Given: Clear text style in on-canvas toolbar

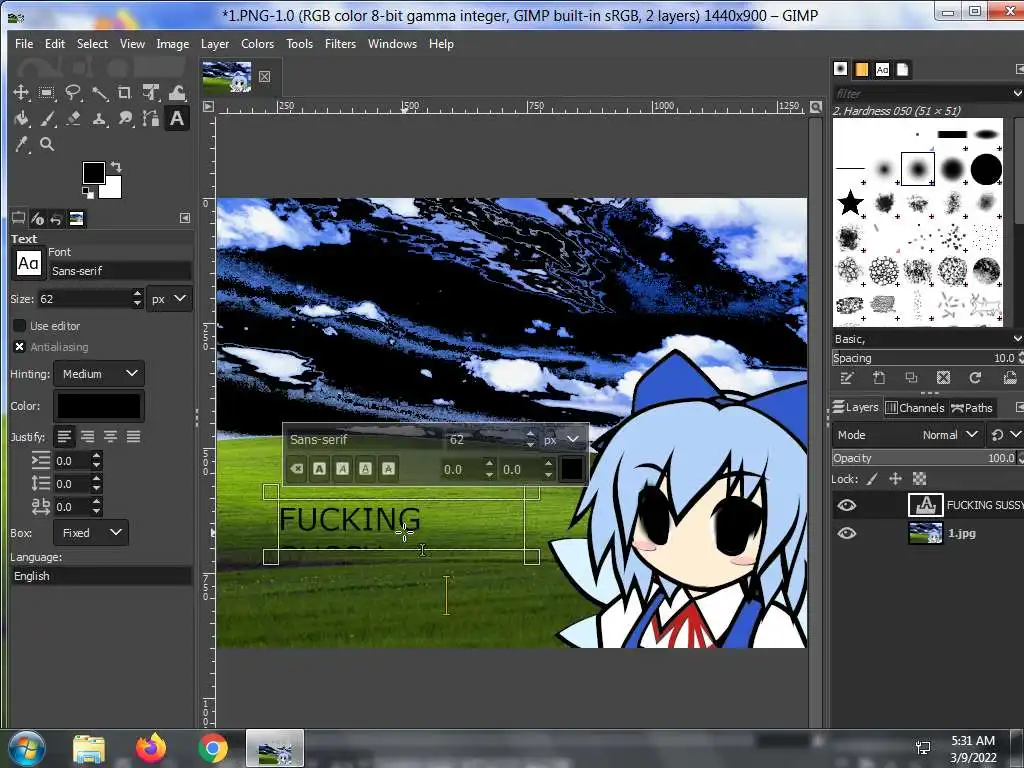Looking at the screenshot, I should (x=296, y=469).
